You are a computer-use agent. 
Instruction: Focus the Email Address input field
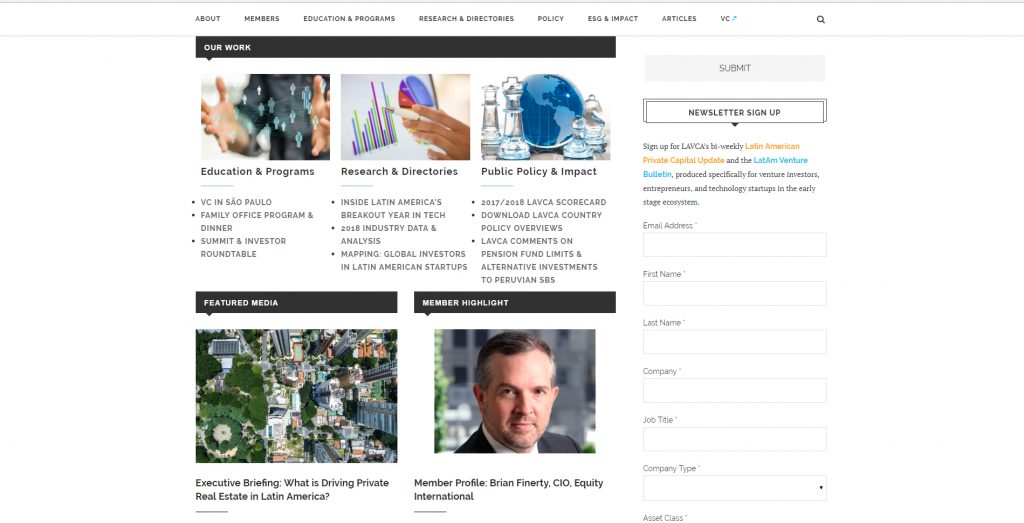pos(735,245)
